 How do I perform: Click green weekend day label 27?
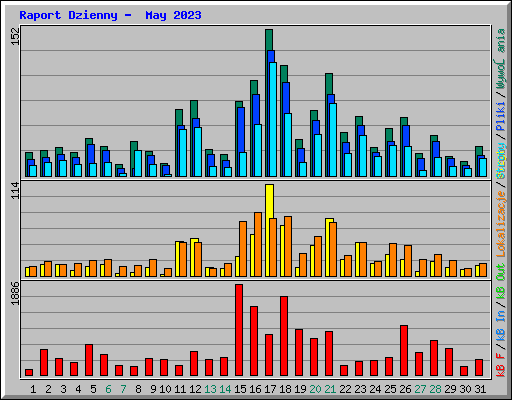coord(420,389)
